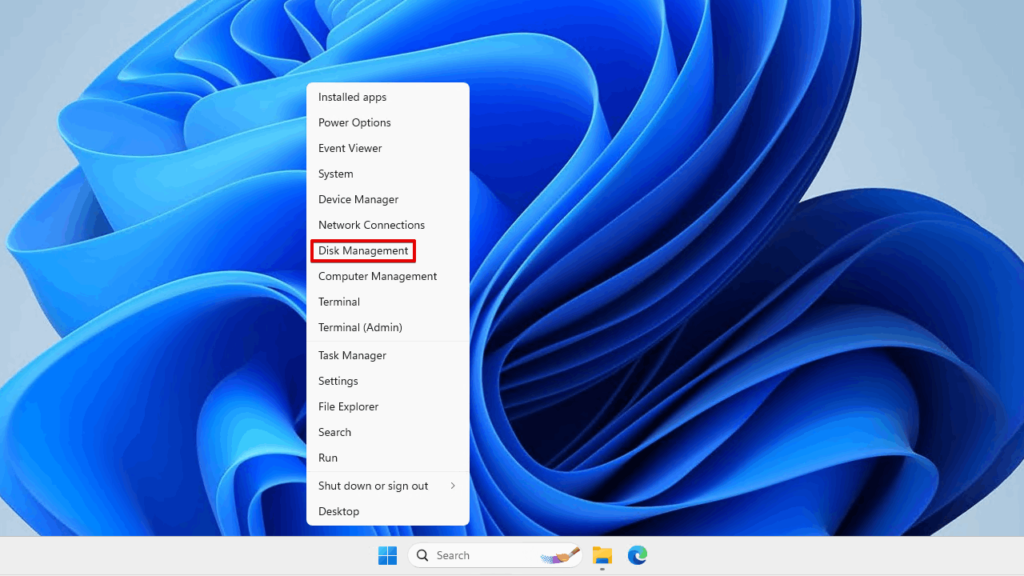Click the magnifier icon in the search box
The width and height of the screenshot is (1024, 576).
click(x=423, y=555)
